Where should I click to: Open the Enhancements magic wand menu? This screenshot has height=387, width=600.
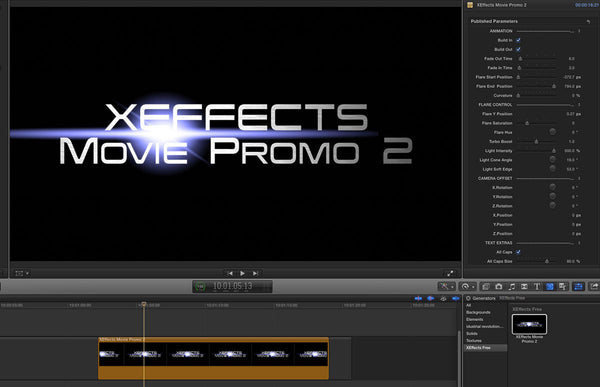click(446, 286)
